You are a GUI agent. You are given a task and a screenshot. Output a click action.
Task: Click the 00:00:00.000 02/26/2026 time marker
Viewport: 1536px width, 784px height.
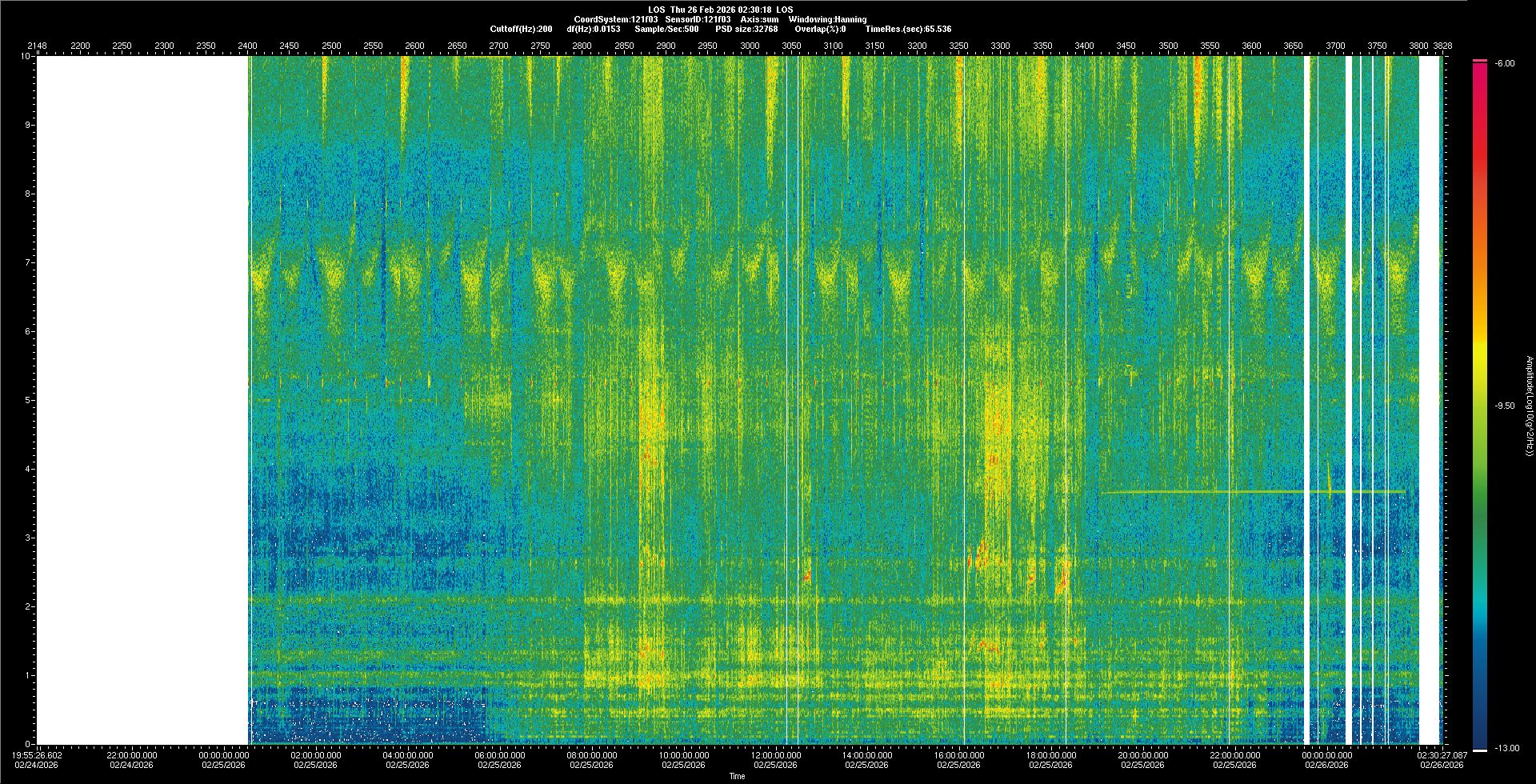tap(1327, 759)
